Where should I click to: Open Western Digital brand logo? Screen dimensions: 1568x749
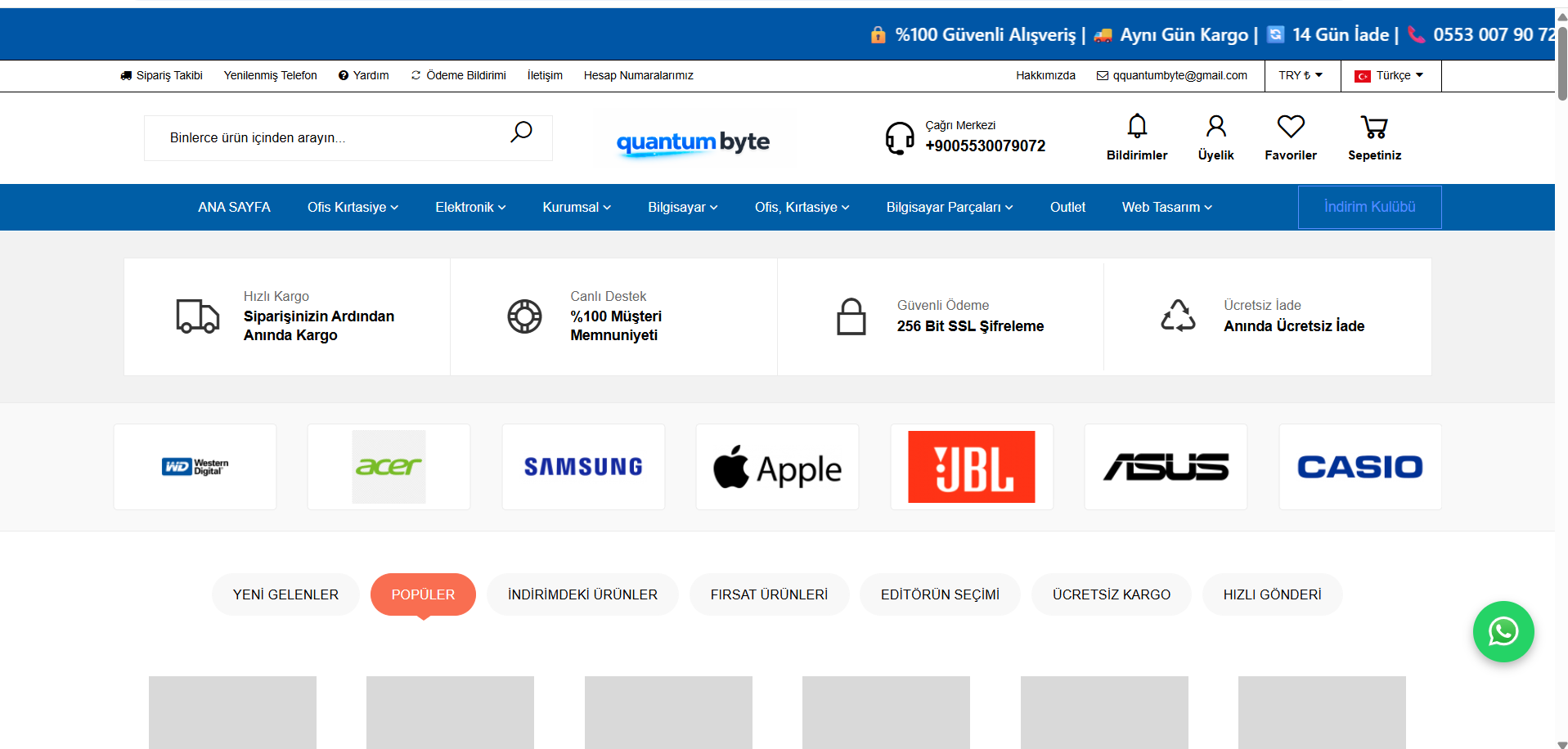(195, 467)
